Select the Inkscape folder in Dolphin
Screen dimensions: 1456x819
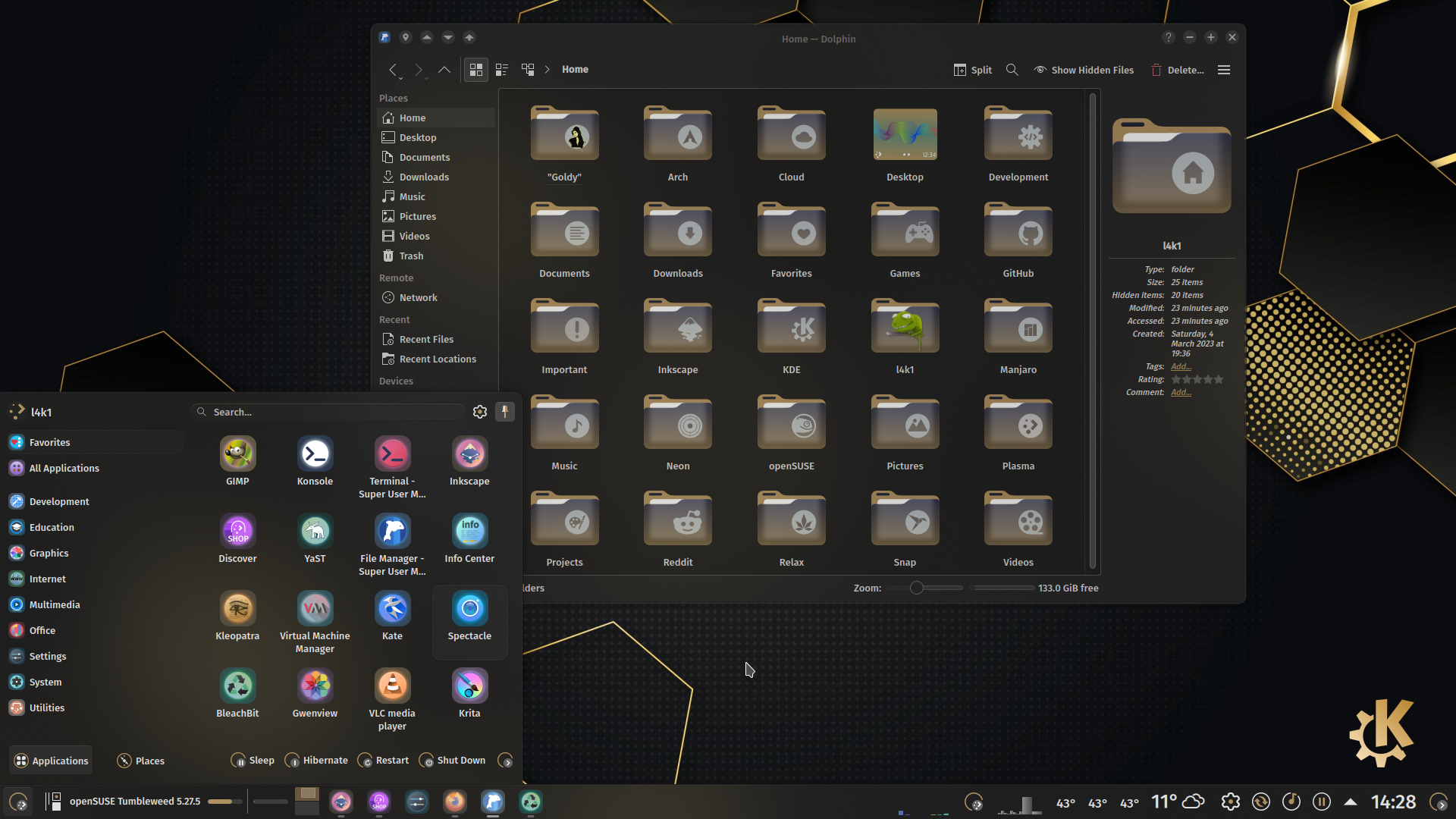678,337
